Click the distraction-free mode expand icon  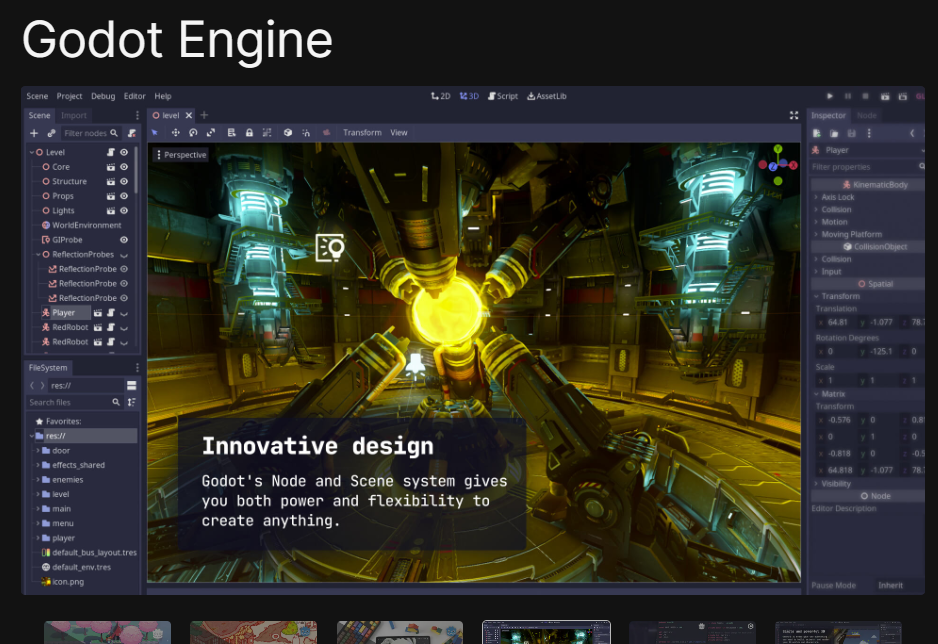[794, 115]
